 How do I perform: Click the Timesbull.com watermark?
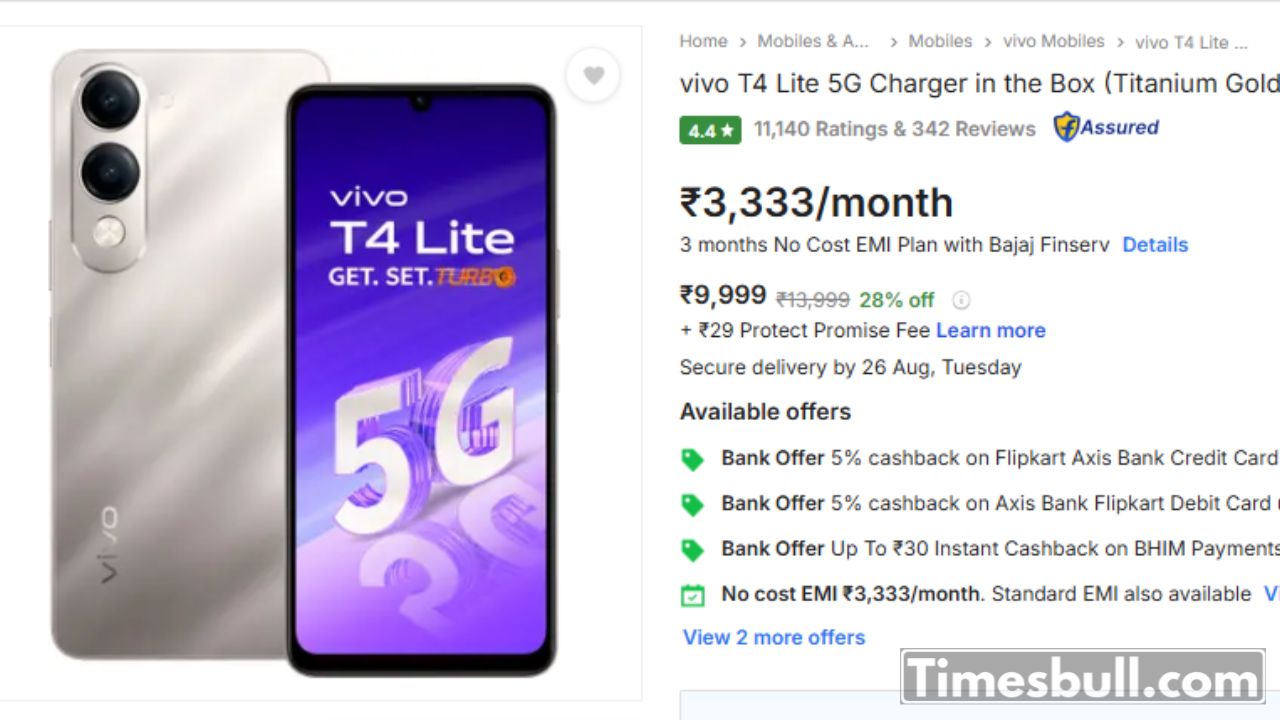[x=1084, y=678]
